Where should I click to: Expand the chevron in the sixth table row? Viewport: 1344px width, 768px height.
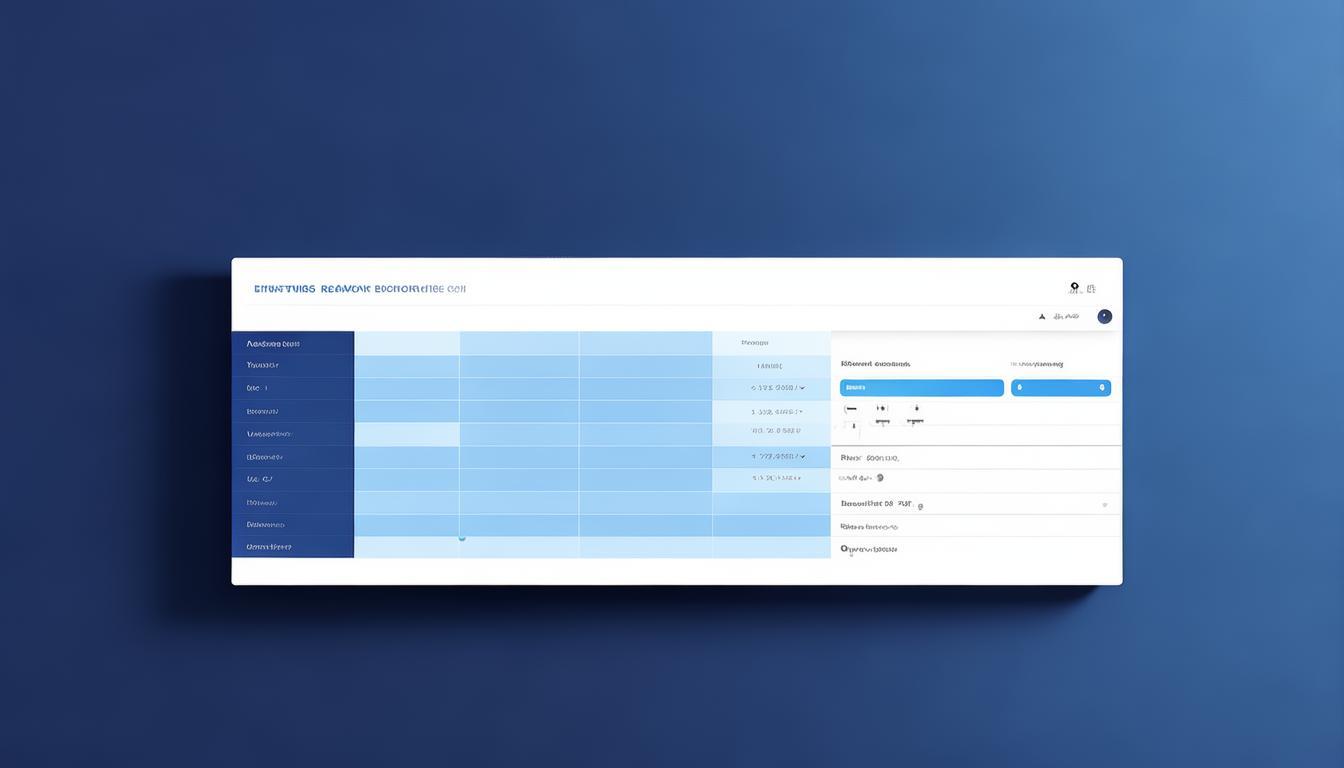(802, 456)
